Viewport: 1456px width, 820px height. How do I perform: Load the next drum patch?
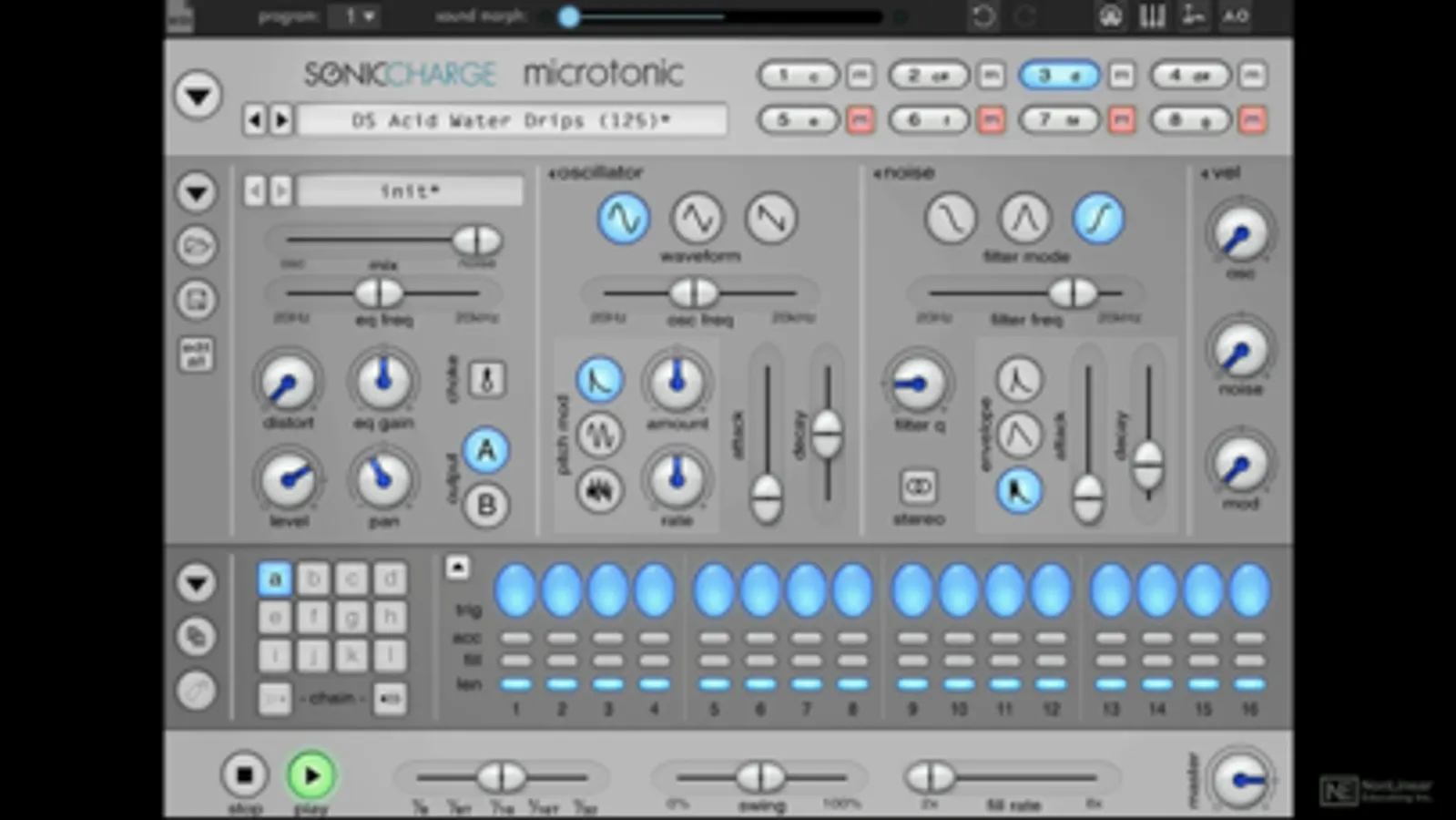[281, 191]
